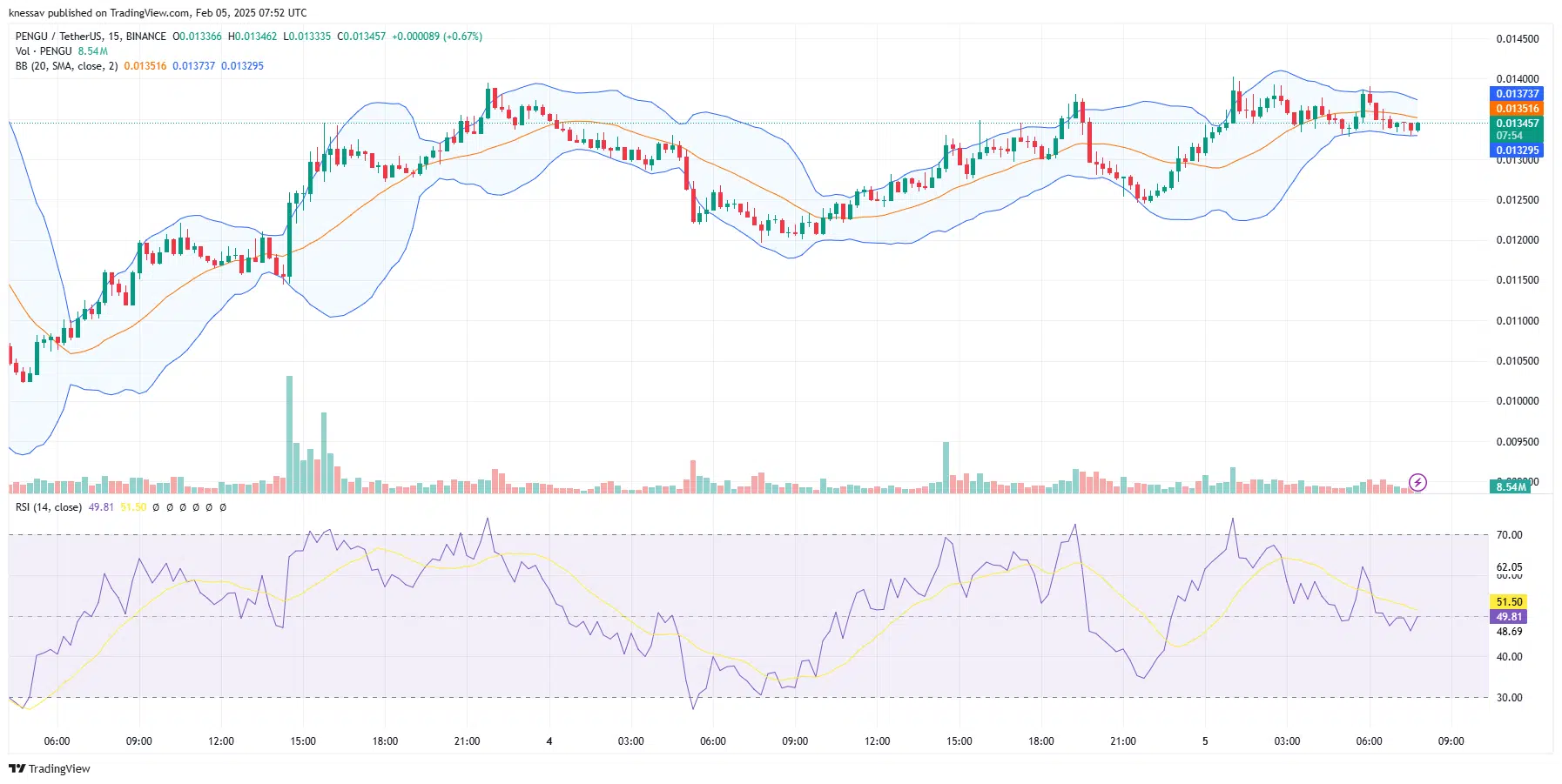
Task: Click the green 0.013457 current price label
Action: [1517, 124]
